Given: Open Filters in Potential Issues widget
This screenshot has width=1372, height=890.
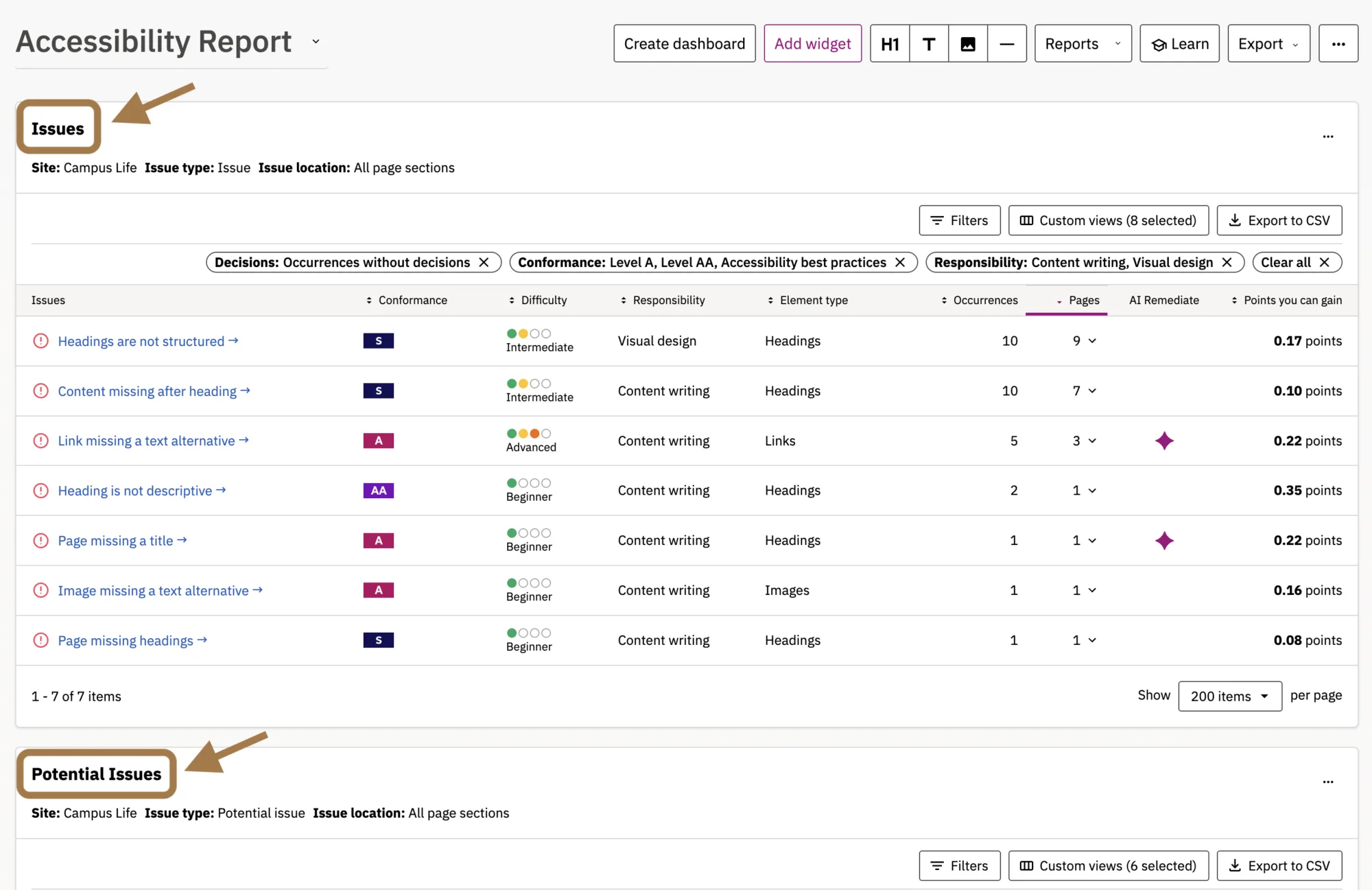Looking at the screenshot, I should tap(960, 866).
